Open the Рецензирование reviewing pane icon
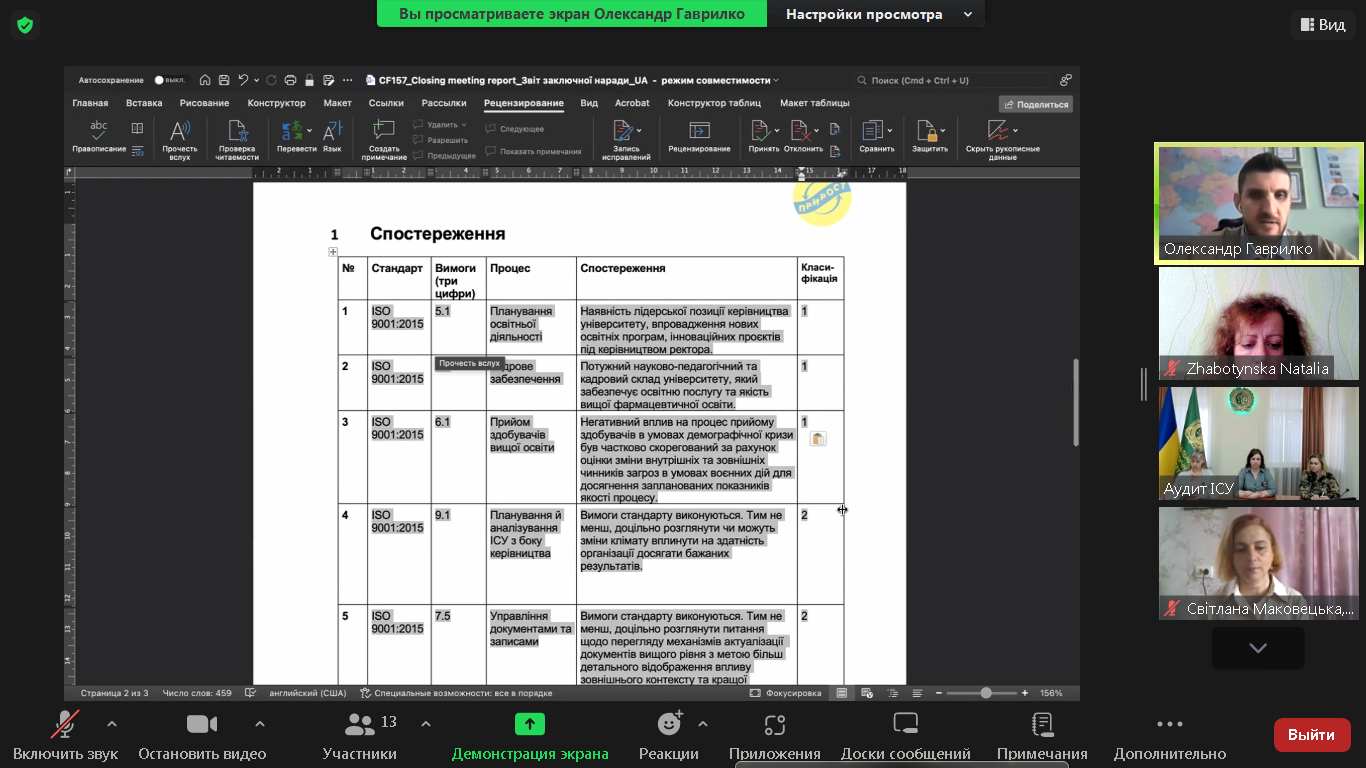 click(x=699, y=131)
